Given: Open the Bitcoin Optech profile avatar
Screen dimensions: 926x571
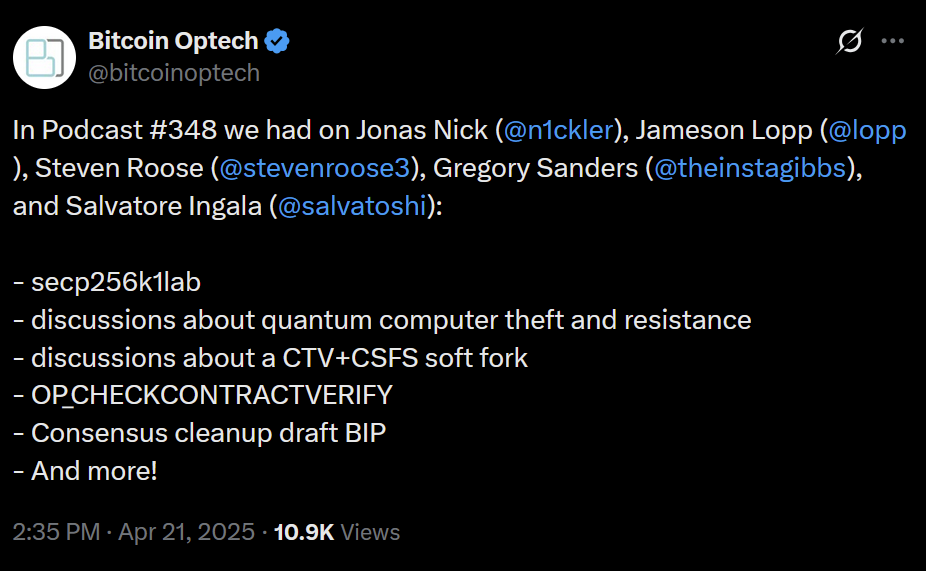Looking at the screenshot, I should point(45,58).
